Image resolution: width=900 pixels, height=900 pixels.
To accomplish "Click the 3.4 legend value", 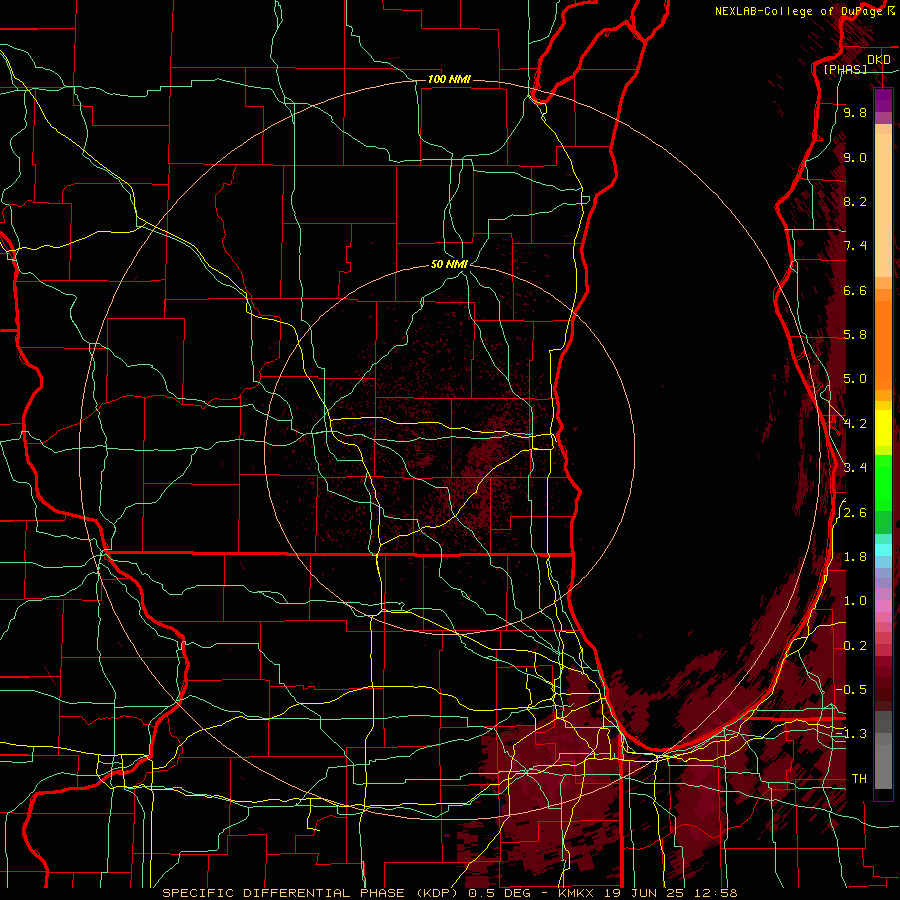I will pos(855,468).
